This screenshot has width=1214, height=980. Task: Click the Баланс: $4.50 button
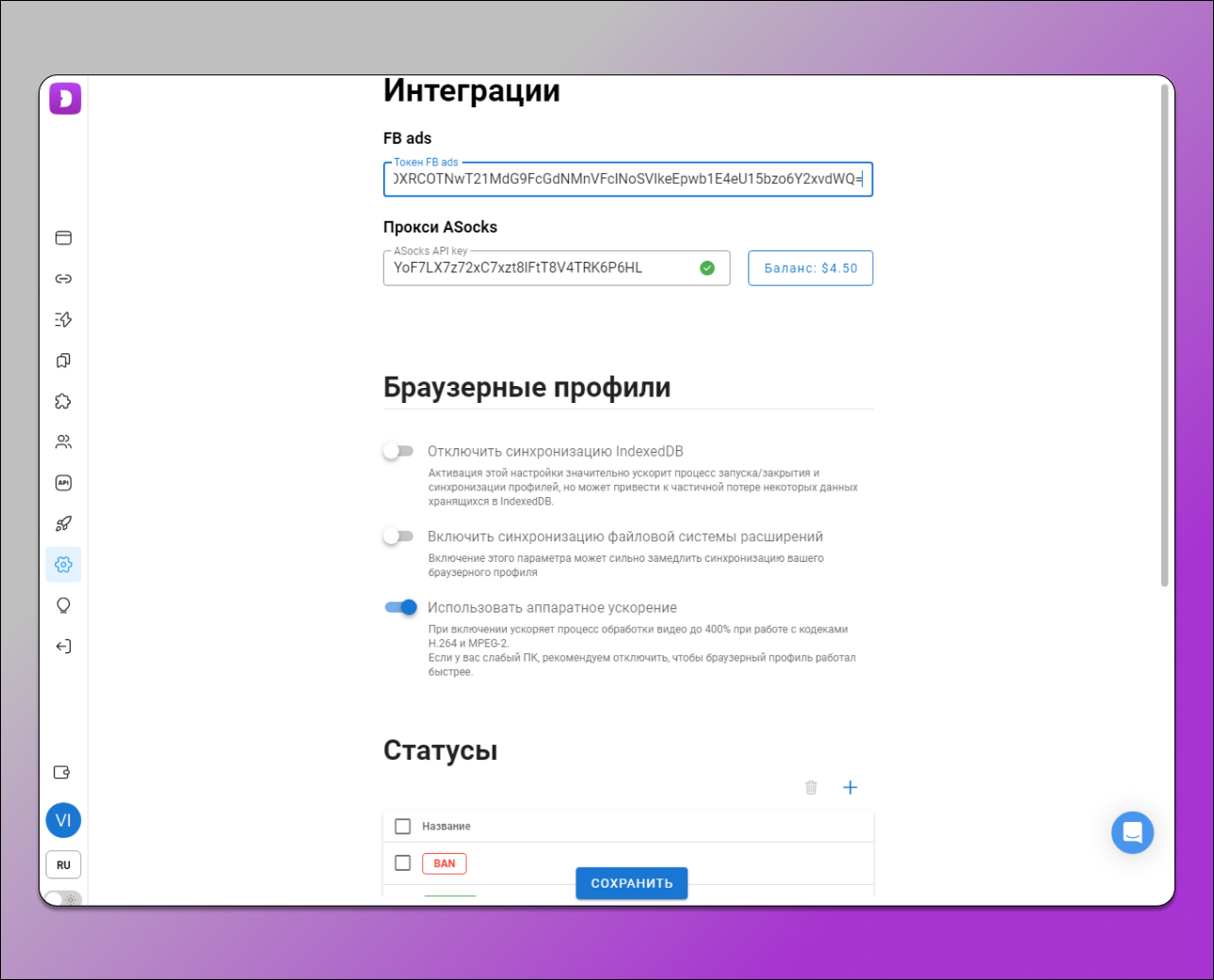[x=810, y=267]
